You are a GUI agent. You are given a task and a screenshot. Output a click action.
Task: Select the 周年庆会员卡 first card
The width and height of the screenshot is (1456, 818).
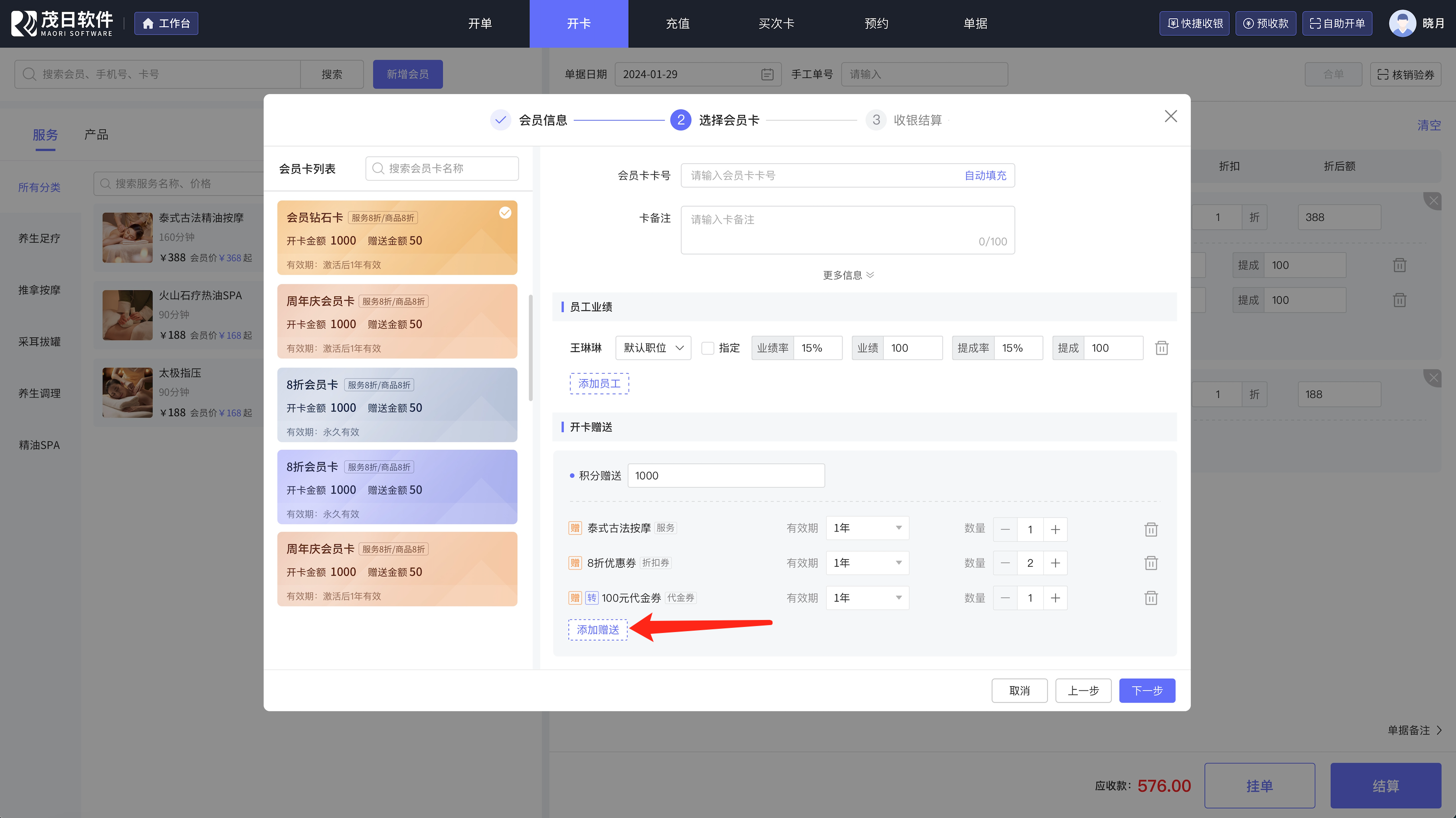(397, 321)
